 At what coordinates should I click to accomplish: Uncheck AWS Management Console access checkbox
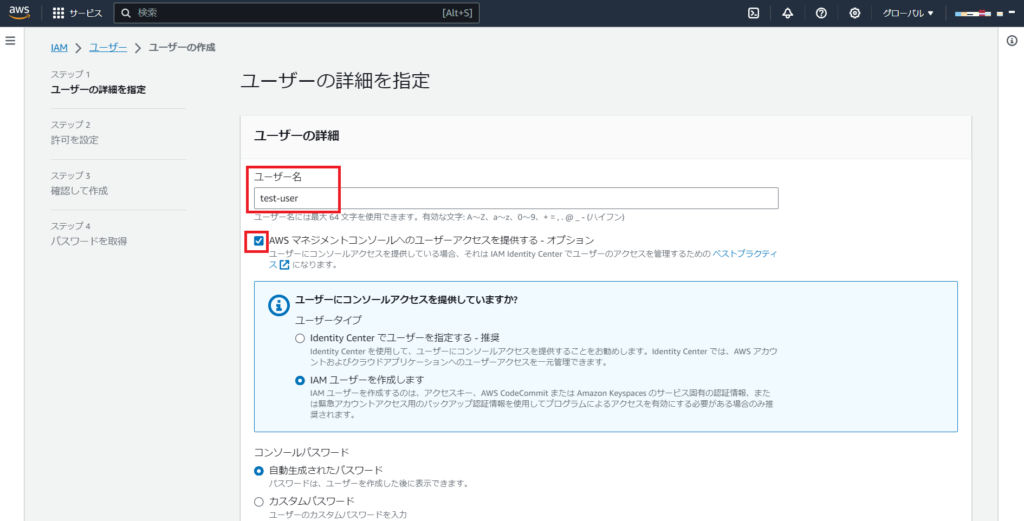click(x=259, y=241)
